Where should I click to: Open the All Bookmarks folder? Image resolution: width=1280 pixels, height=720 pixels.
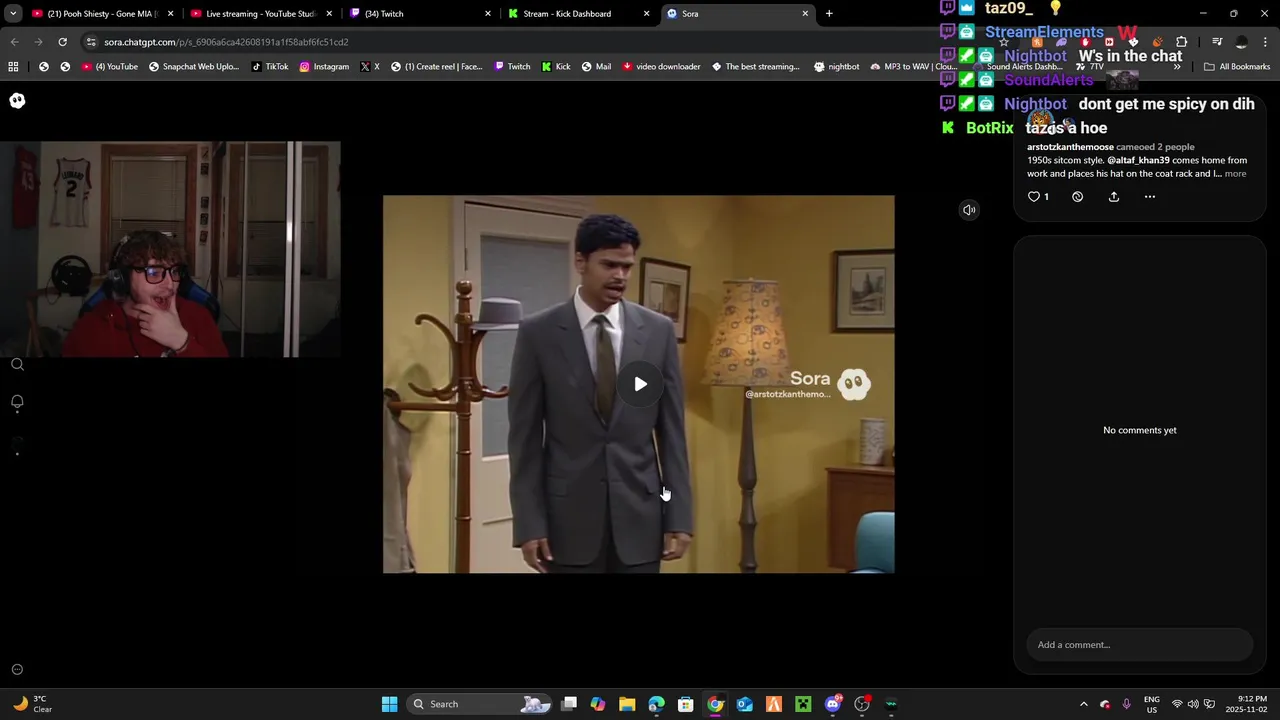(1237, 67)
